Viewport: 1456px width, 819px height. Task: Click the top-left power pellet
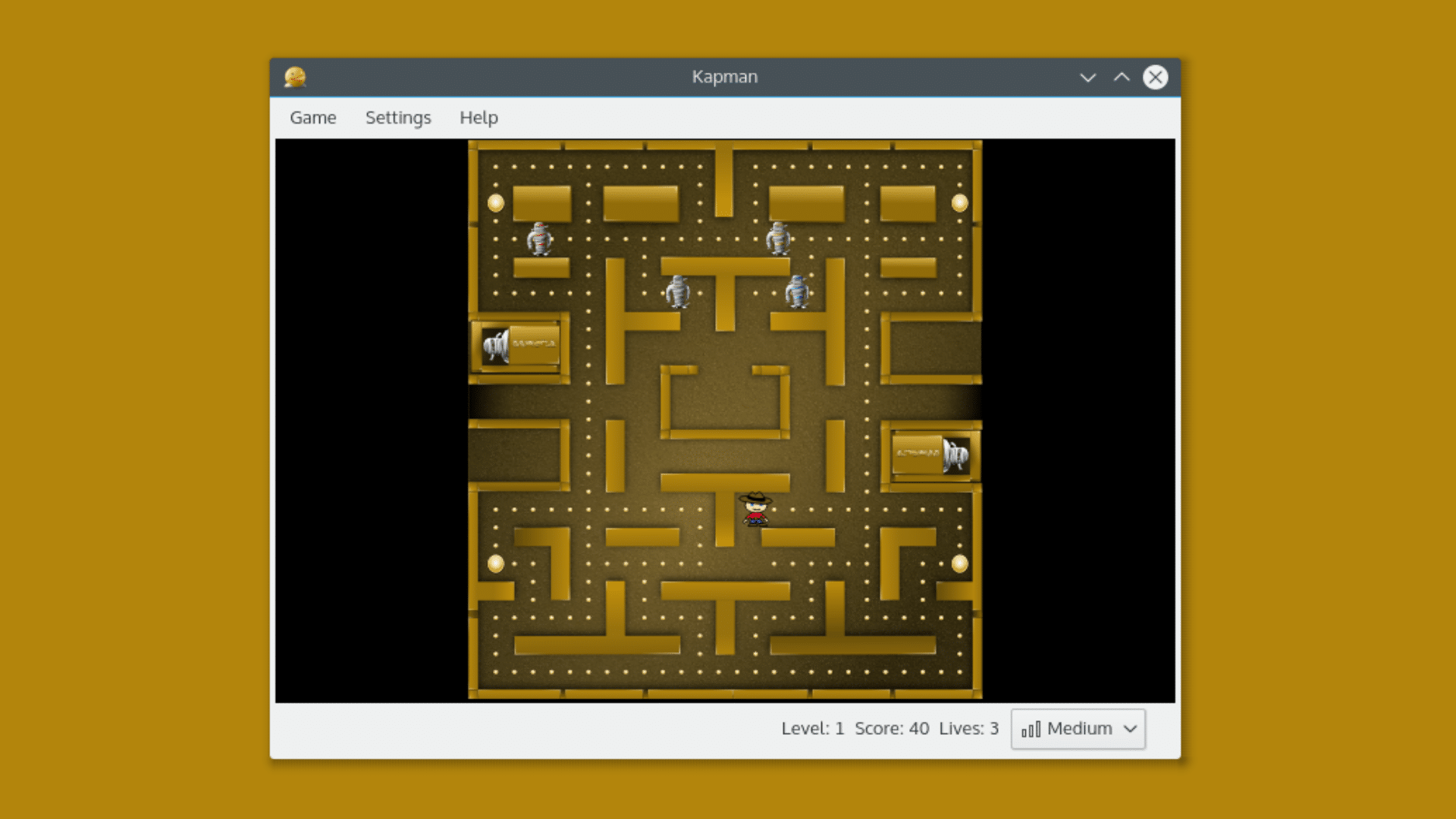496,202
